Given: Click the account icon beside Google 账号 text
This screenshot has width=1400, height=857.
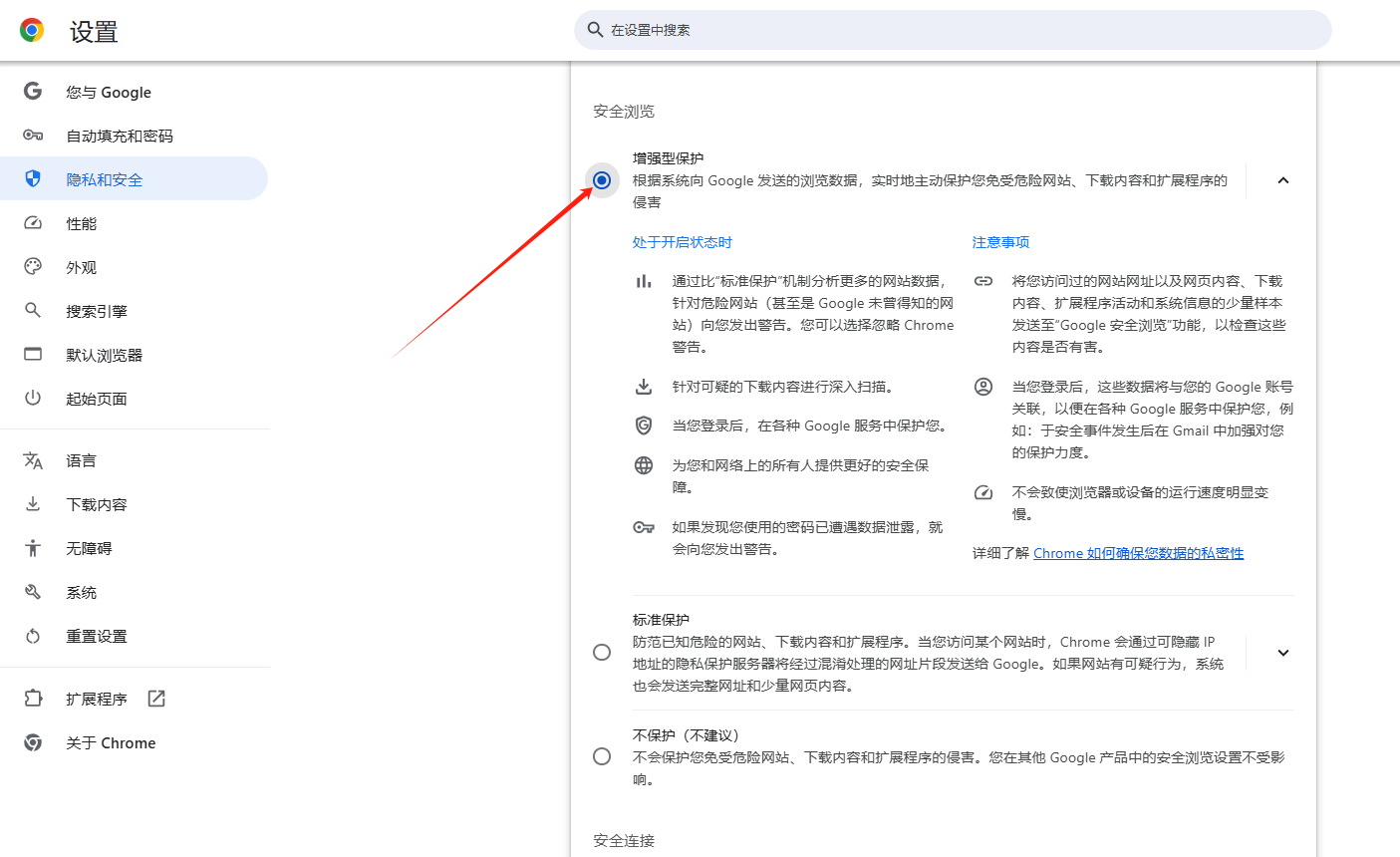Looking at the screenshot, I should point(983,387).
